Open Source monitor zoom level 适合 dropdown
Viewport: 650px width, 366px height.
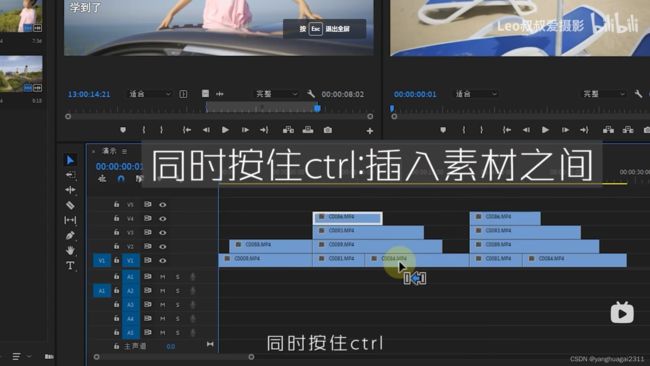pyautogui.click(x=149, y=94)
